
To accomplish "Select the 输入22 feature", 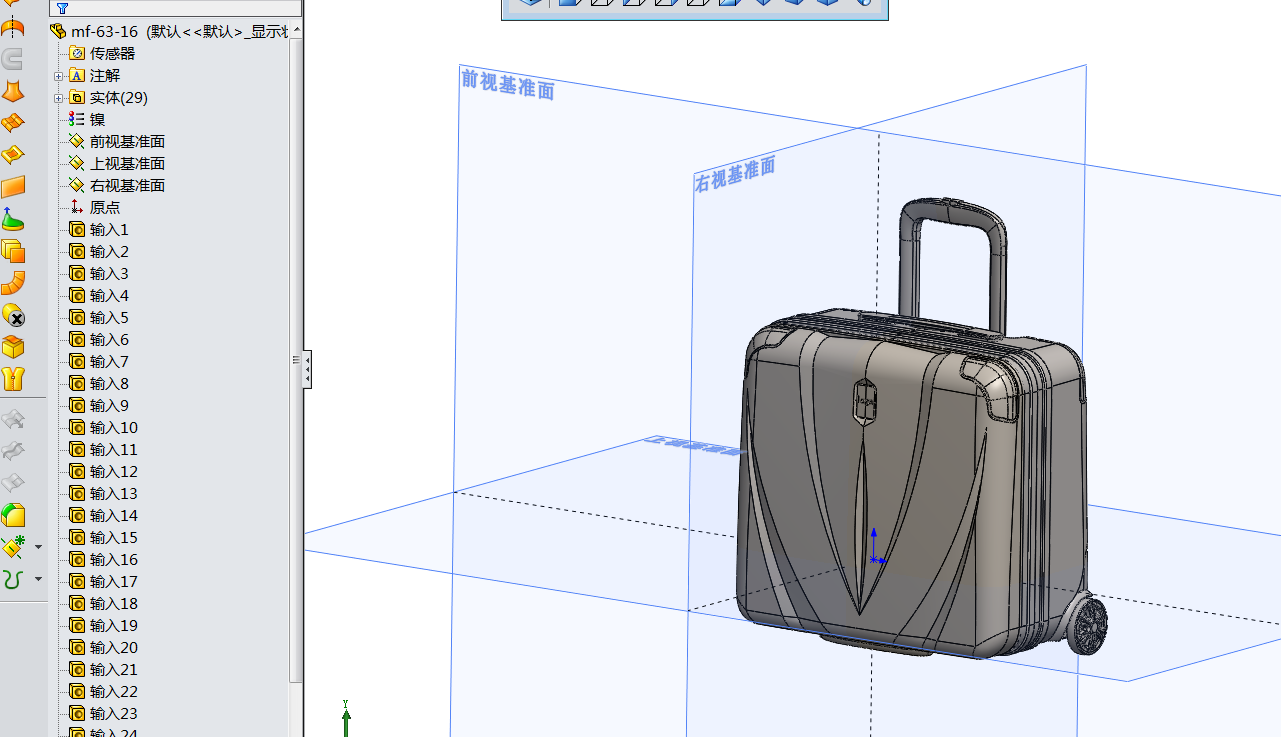I will pos(104,692).
